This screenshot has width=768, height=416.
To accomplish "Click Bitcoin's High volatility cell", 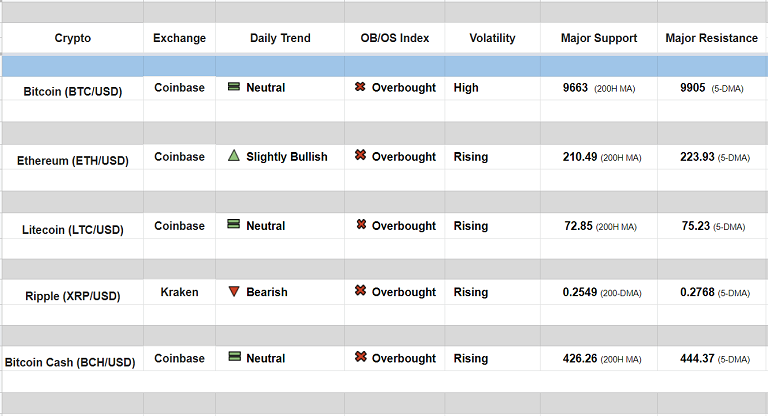I will [466, 88].
